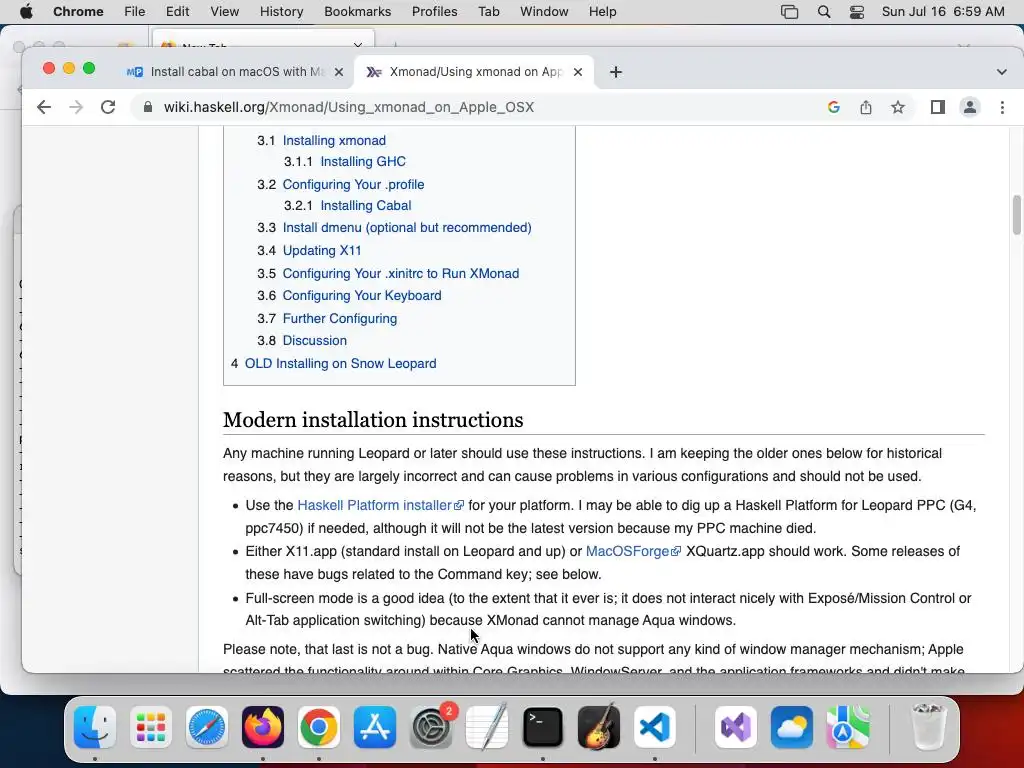The image size is (1024, 768).
Task: Open Chrome three-dot menu
Action: 1002,107
